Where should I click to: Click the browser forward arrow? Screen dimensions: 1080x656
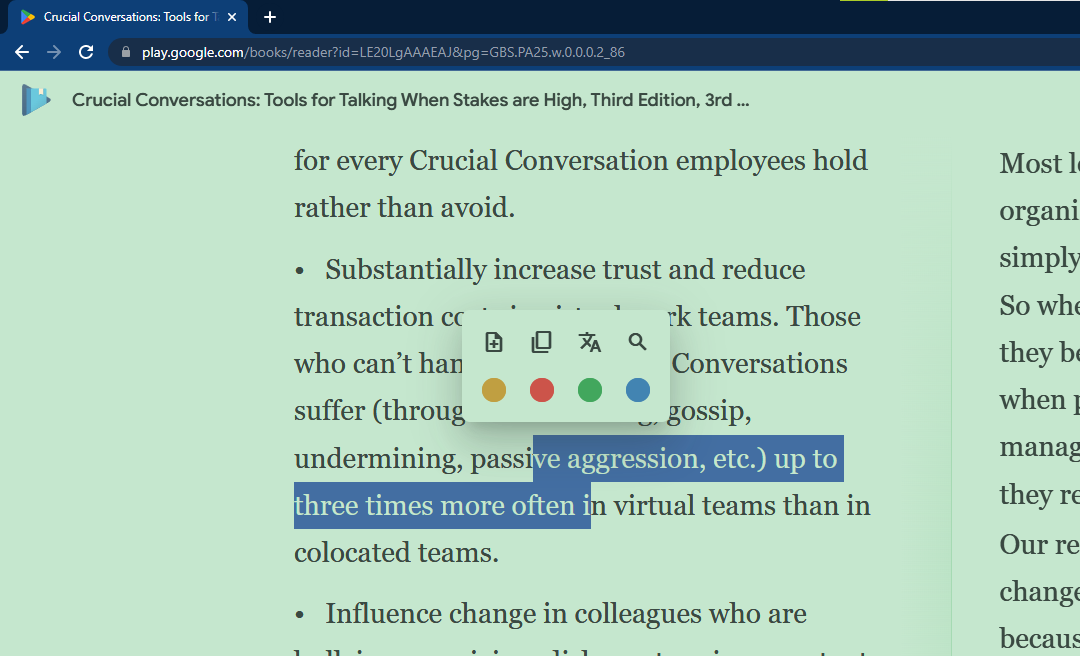point(54,52)
